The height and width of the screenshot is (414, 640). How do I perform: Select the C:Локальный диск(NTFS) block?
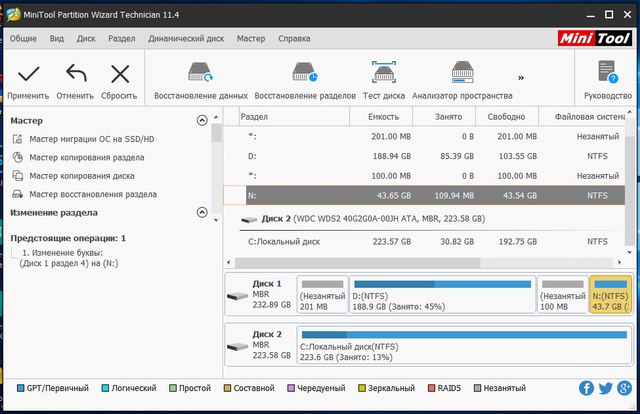[464, 345]
